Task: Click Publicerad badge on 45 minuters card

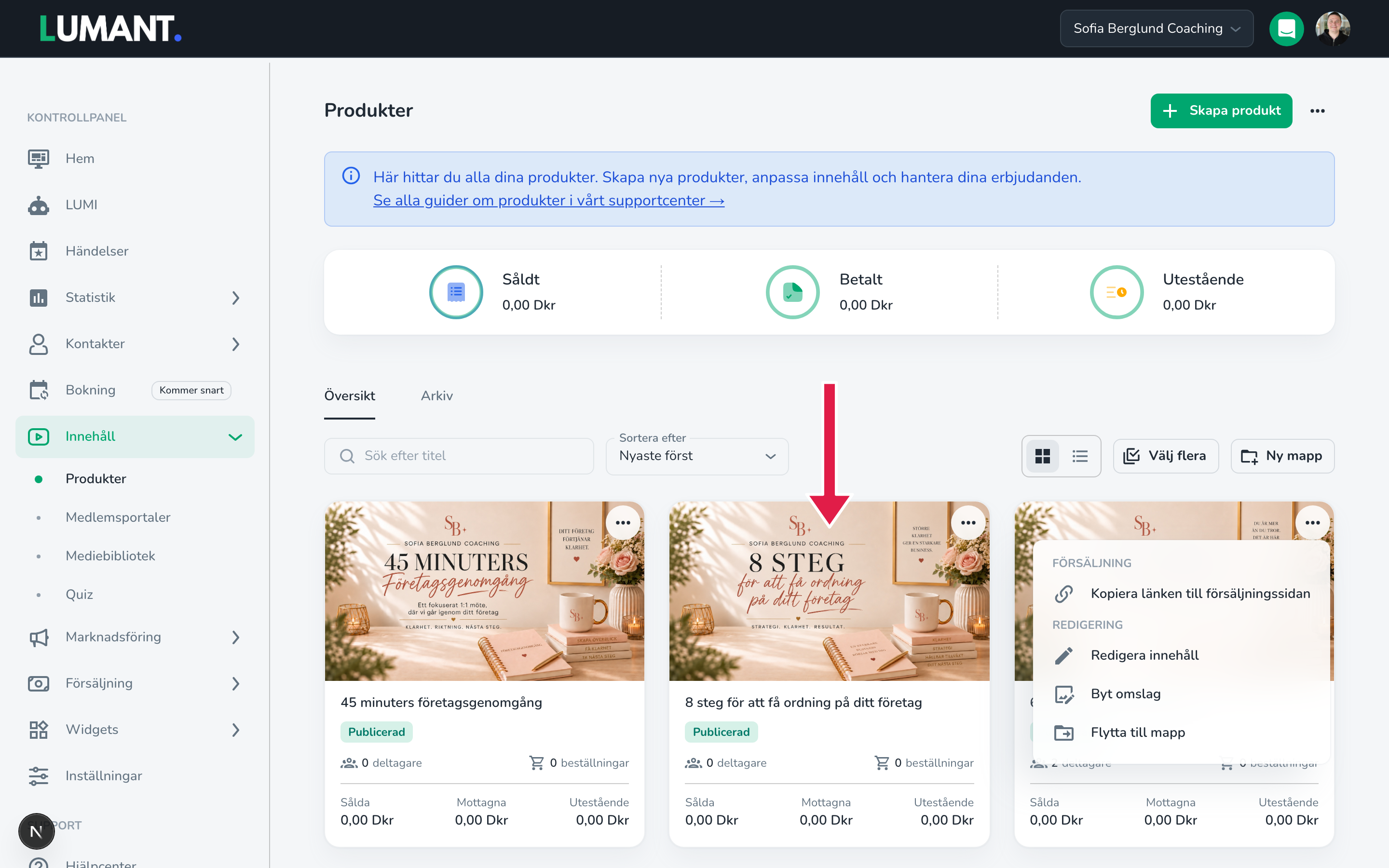Action: click(377, 732)
